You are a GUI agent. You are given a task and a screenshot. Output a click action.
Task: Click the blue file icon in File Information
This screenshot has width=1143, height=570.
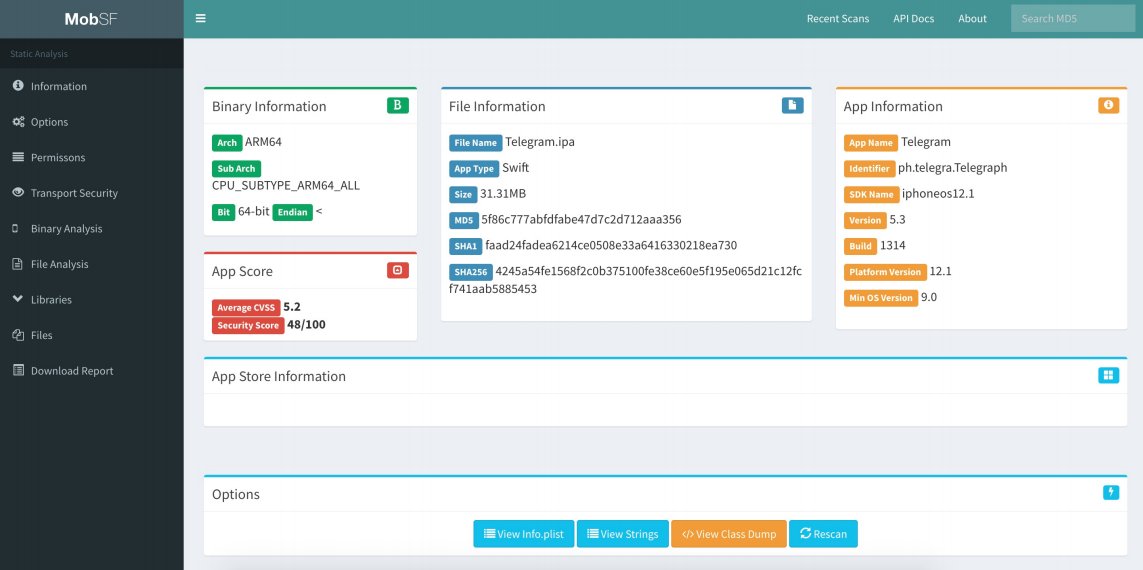click(x=792, y=106)
